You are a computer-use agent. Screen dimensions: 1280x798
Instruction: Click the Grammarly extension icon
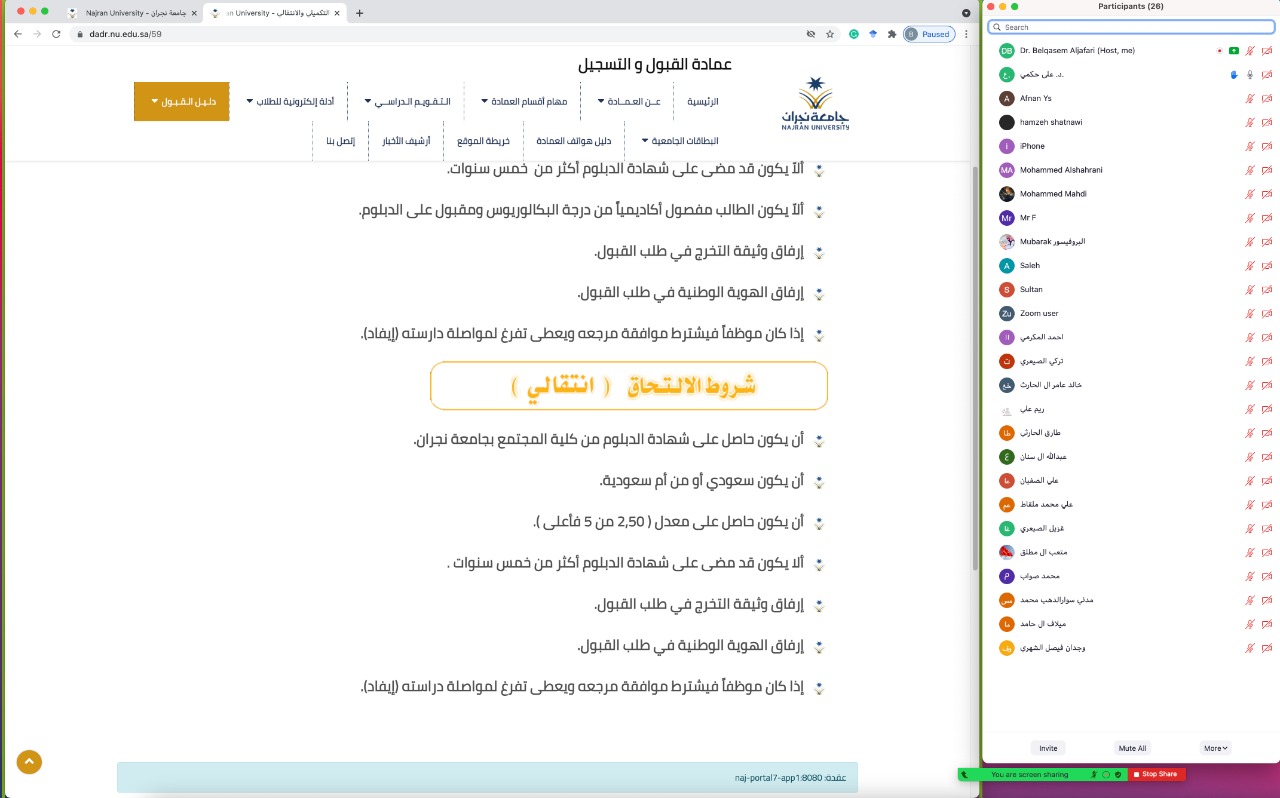coord(854,34)
